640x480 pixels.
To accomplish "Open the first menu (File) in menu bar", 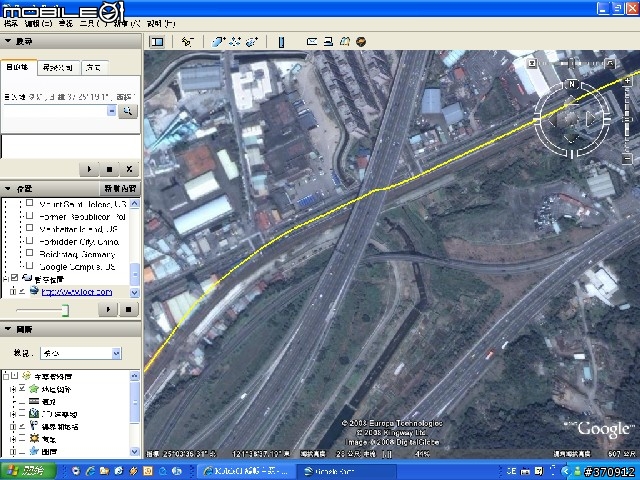I will tap(11, 24).
